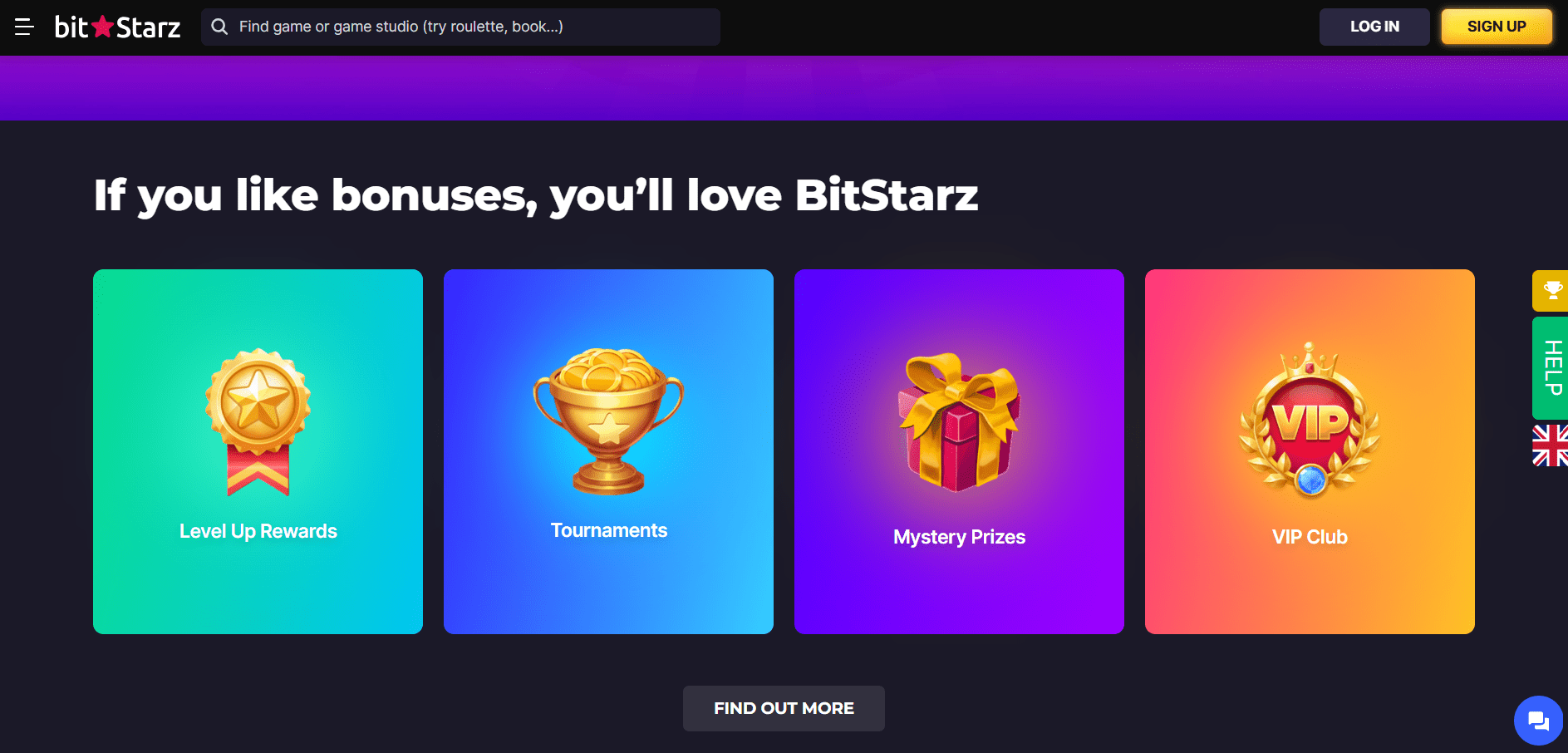Click the purple banner strip
The height and width of the screenshot is (753, 1568).
tap(784, 88)
